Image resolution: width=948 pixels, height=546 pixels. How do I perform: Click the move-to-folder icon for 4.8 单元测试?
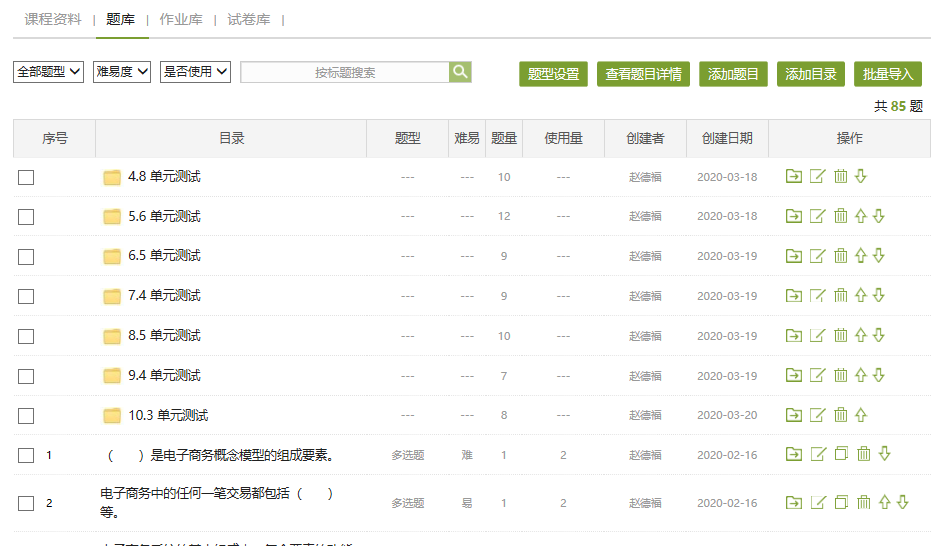point(793,177)
